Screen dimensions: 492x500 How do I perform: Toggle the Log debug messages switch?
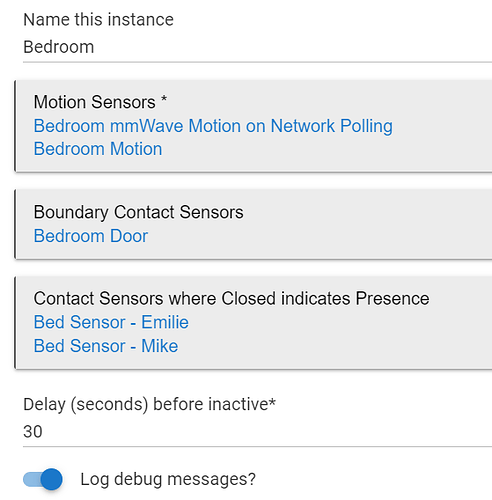[x=43, y=479]
